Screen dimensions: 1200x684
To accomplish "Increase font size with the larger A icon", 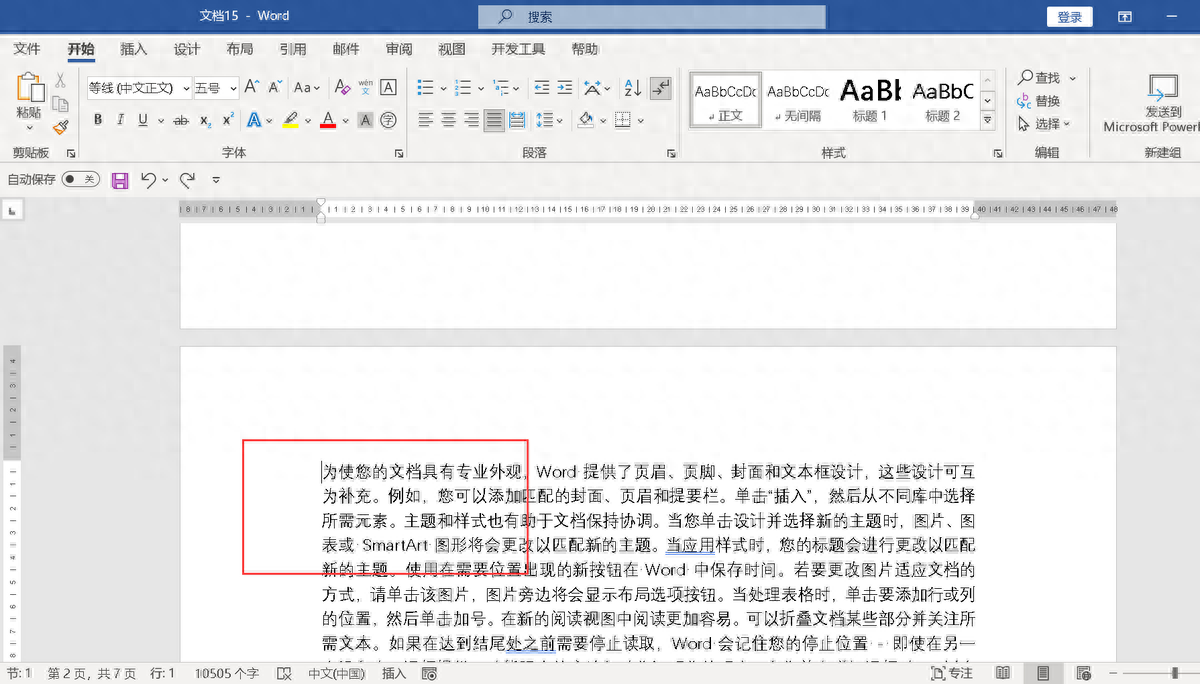I will point(253,88).
